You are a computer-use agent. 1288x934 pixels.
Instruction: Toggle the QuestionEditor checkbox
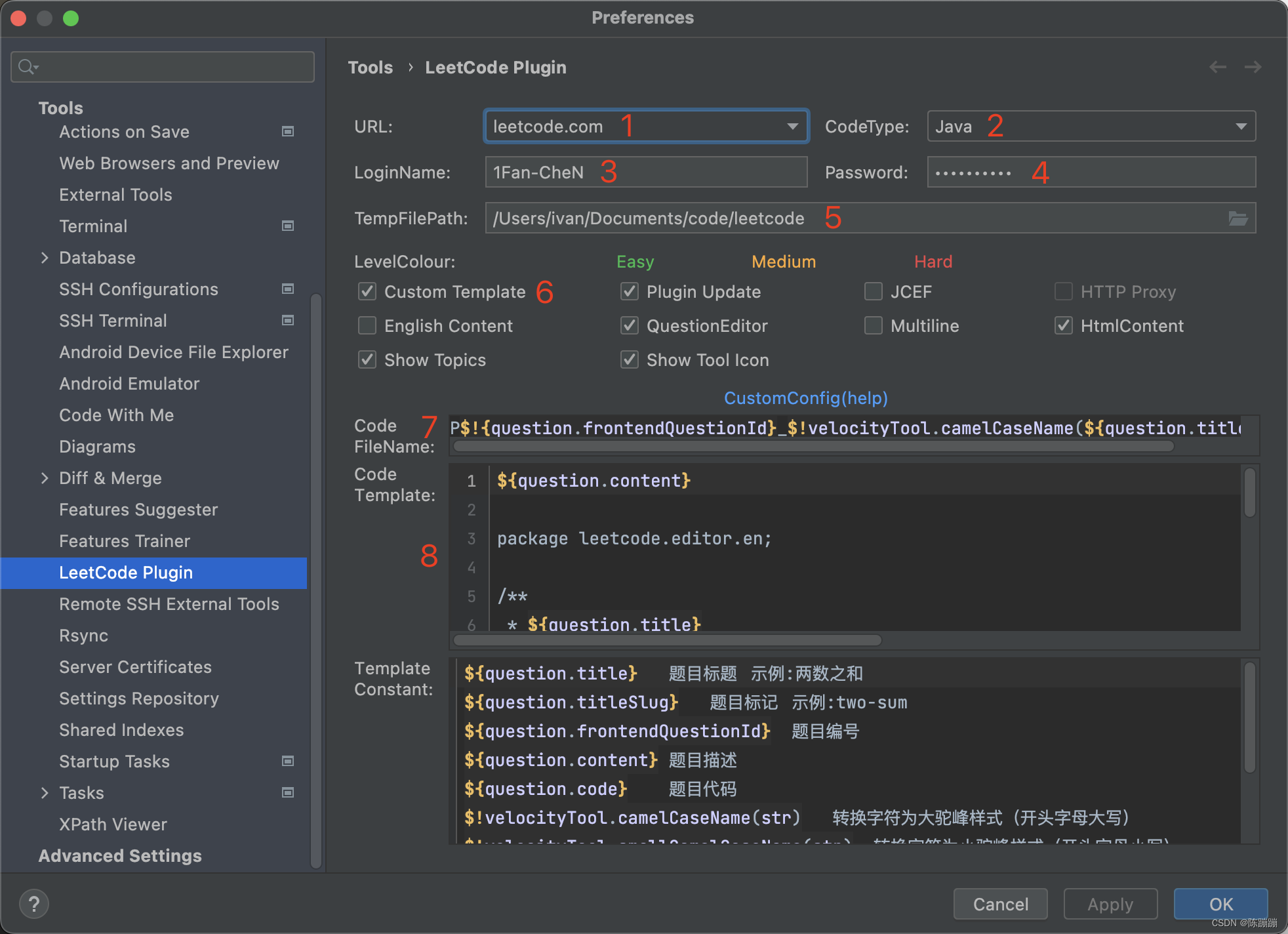(x=630, y=326)
